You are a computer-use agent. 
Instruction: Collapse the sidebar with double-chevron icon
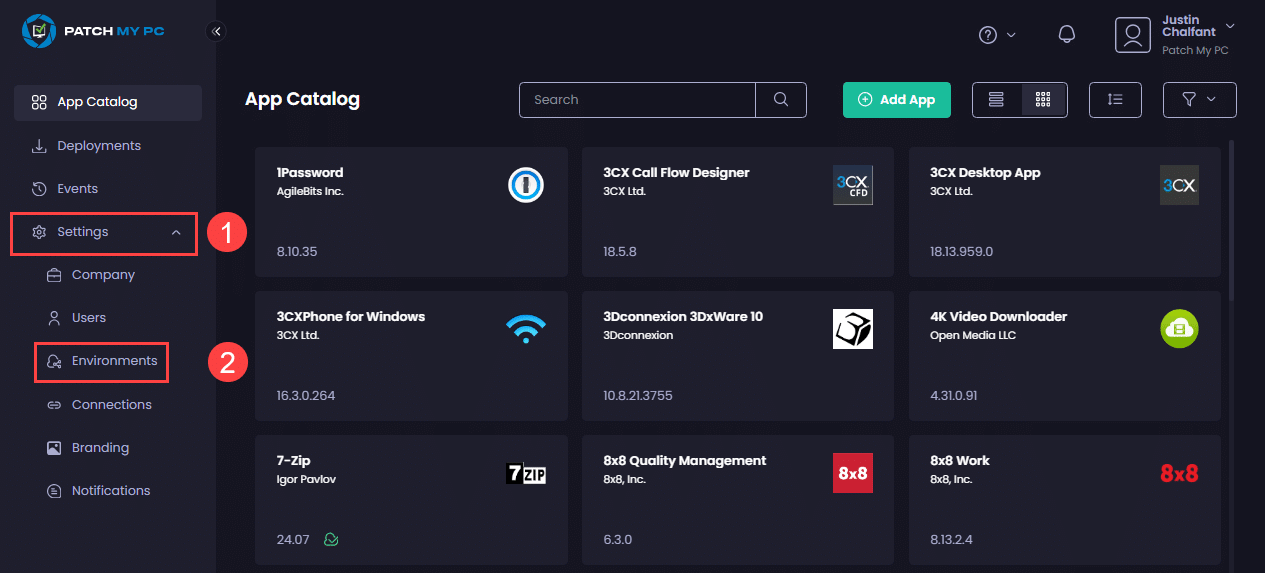tap(216, 31)
